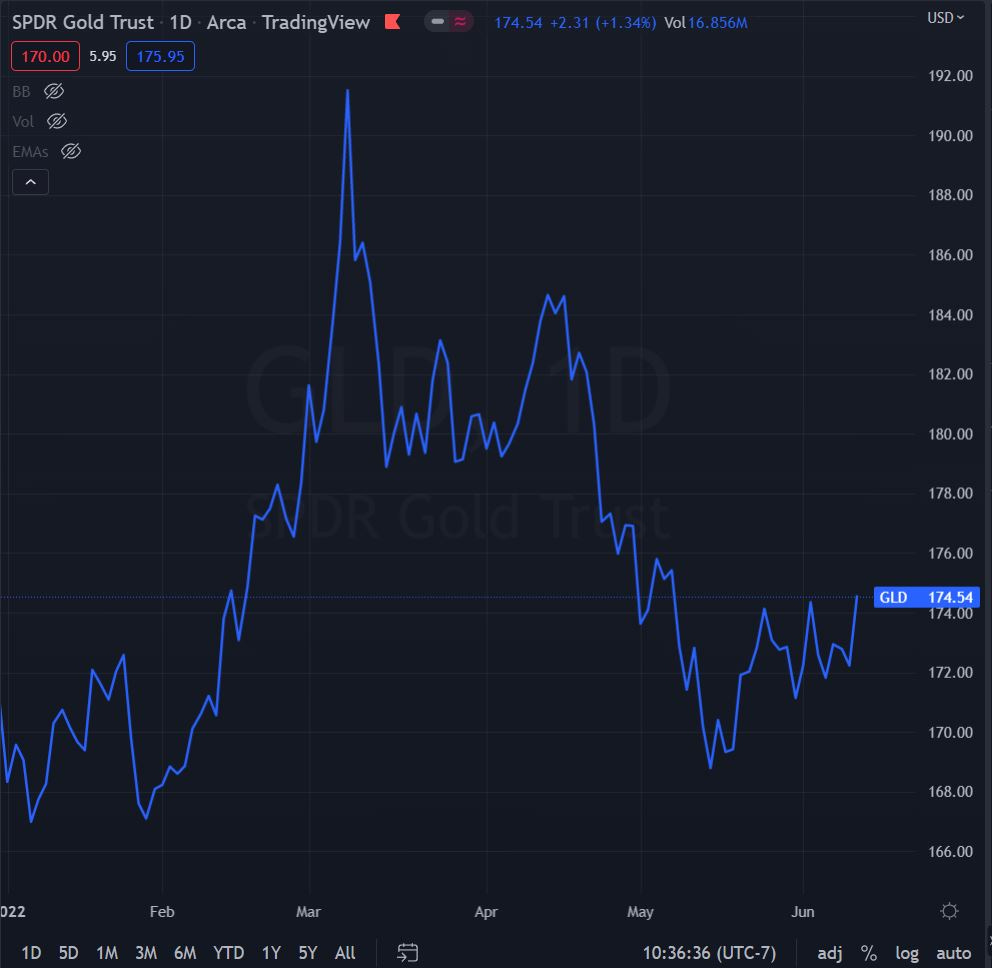This screenshot has height=968, width=992.
Task: Click the Arca exchange label in title
Action: pyautogui.click(x=226, y=22)
